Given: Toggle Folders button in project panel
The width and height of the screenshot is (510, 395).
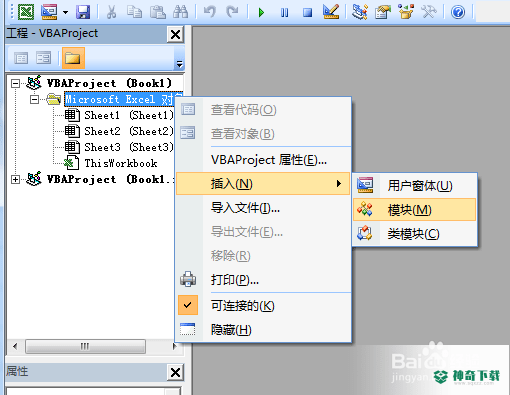Looking at the screenshot, I should [x=73, y=58].
